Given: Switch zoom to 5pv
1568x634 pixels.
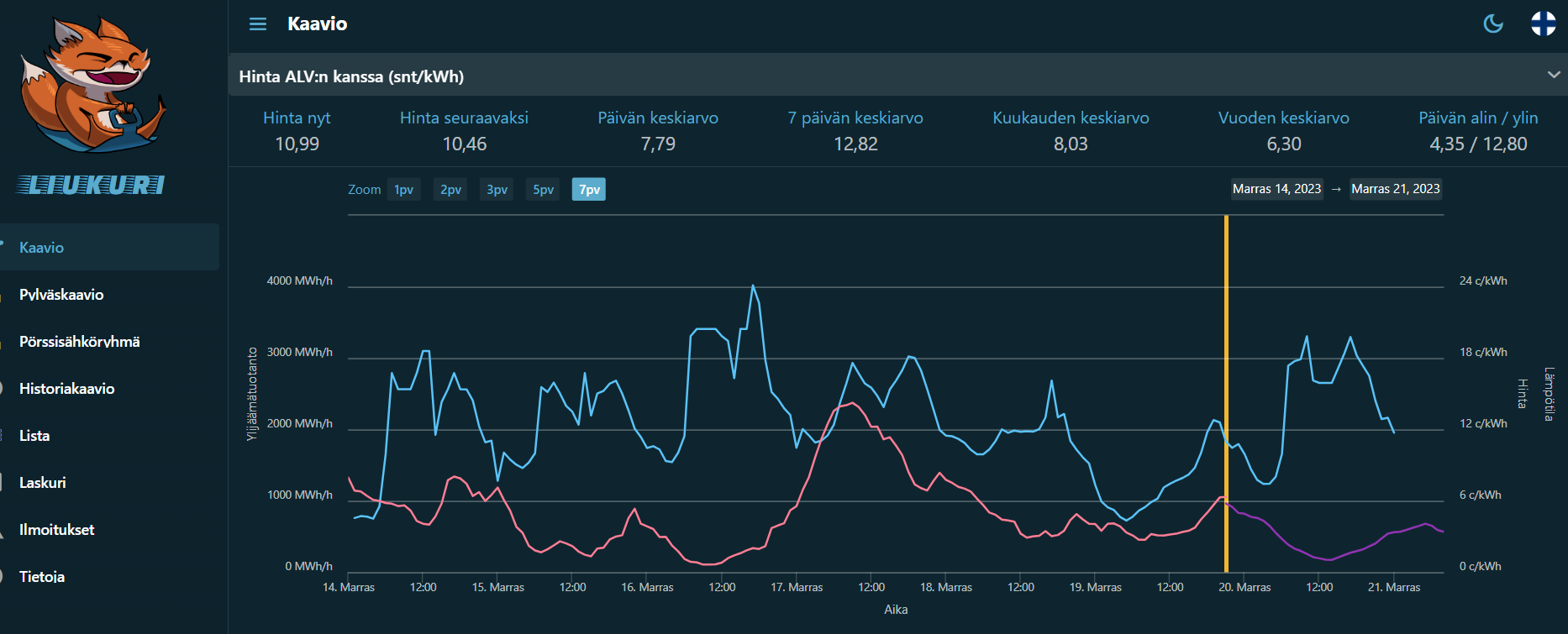Looking at the screenshot, I should point(543,190).
